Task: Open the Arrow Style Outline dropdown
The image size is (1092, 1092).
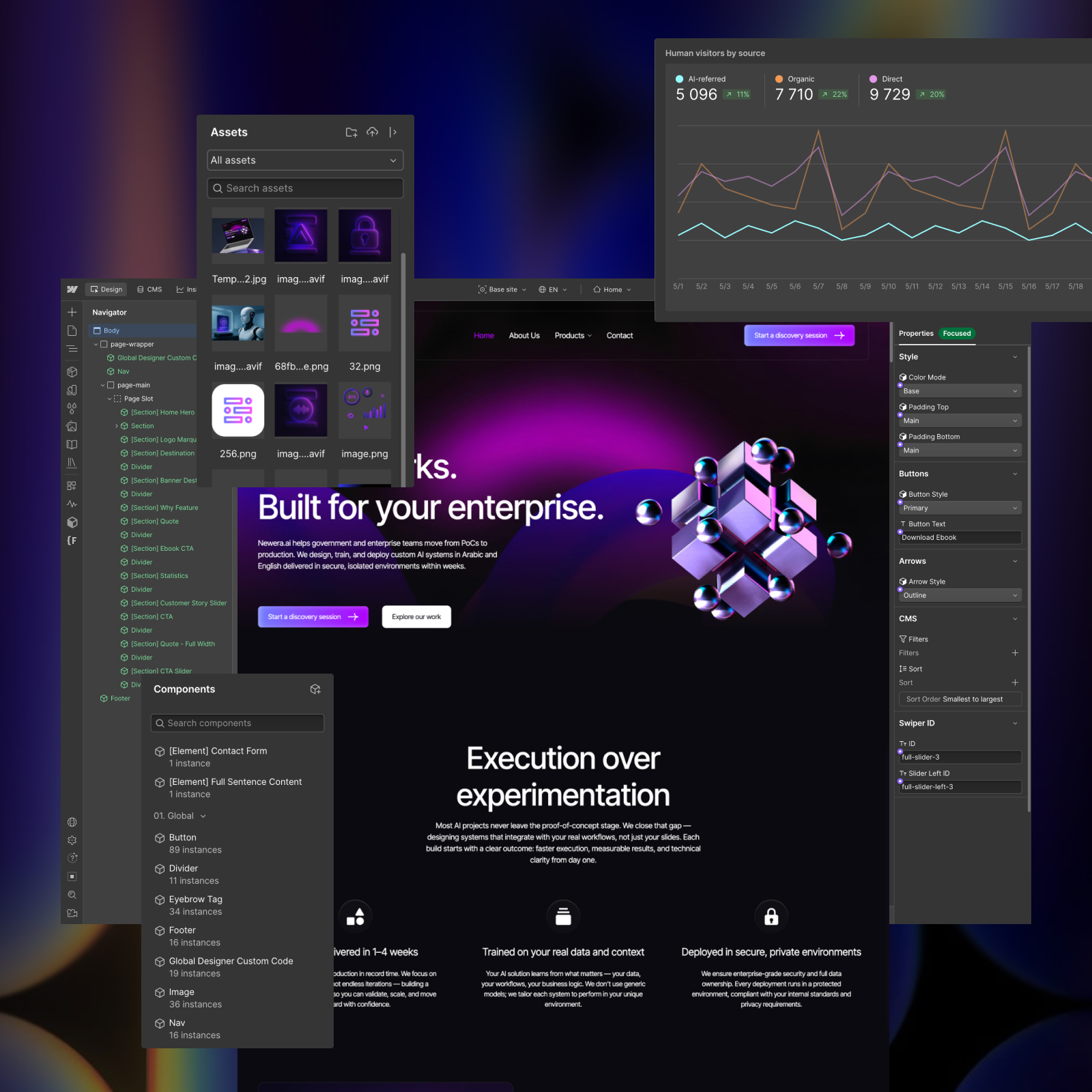Action: tap(960, 595)
